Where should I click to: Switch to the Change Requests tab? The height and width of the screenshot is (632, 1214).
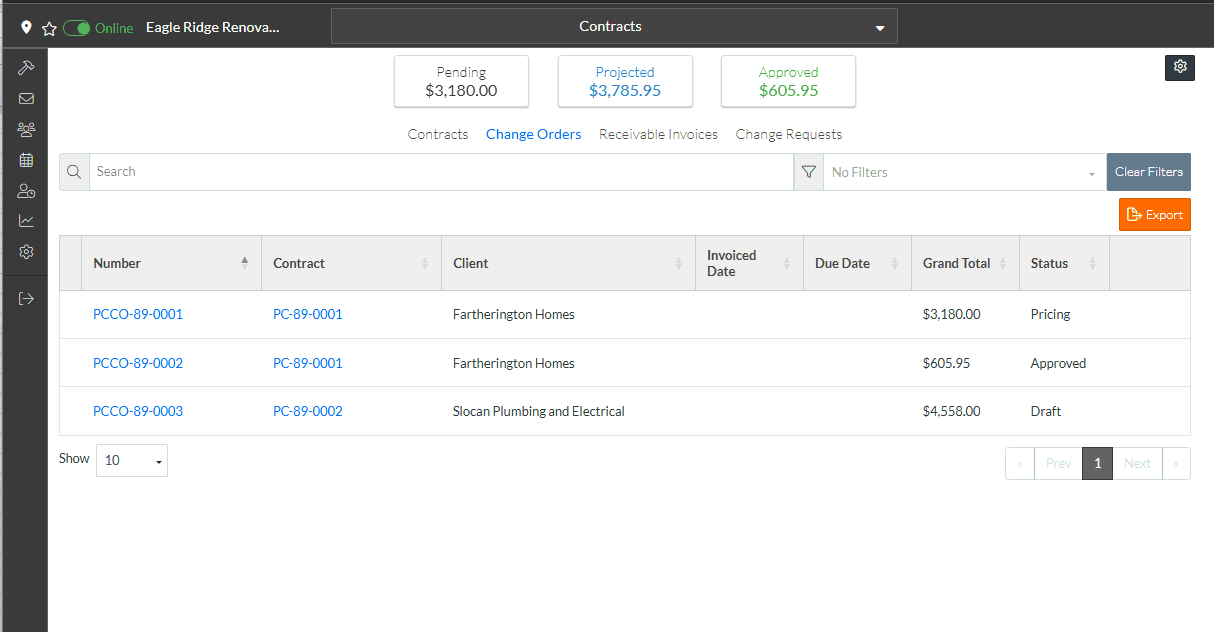pos(788,134)
